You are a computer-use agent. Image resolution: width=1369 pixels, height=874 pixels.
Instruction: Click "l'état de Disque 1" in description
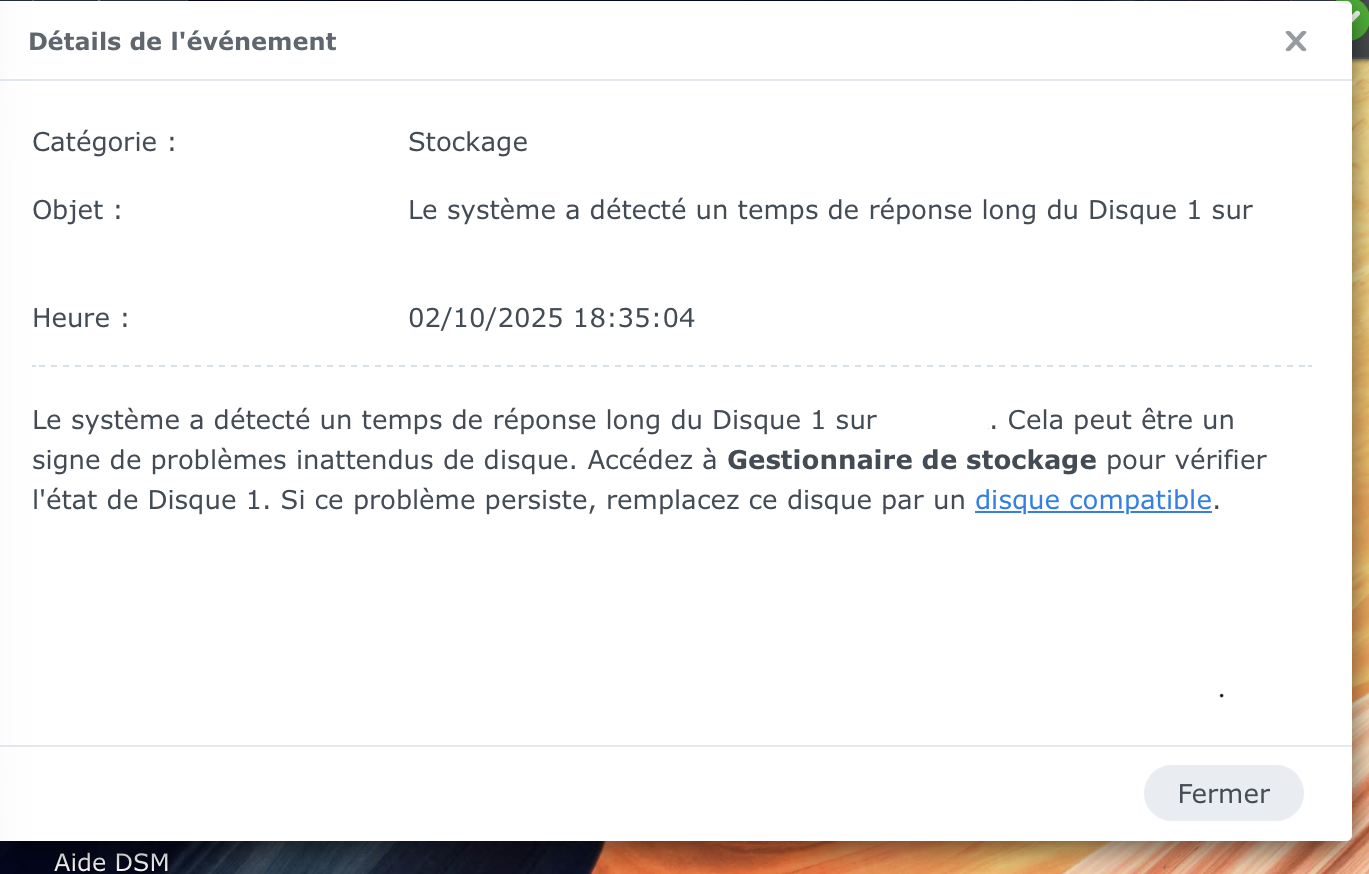click(x=149, y=500)
